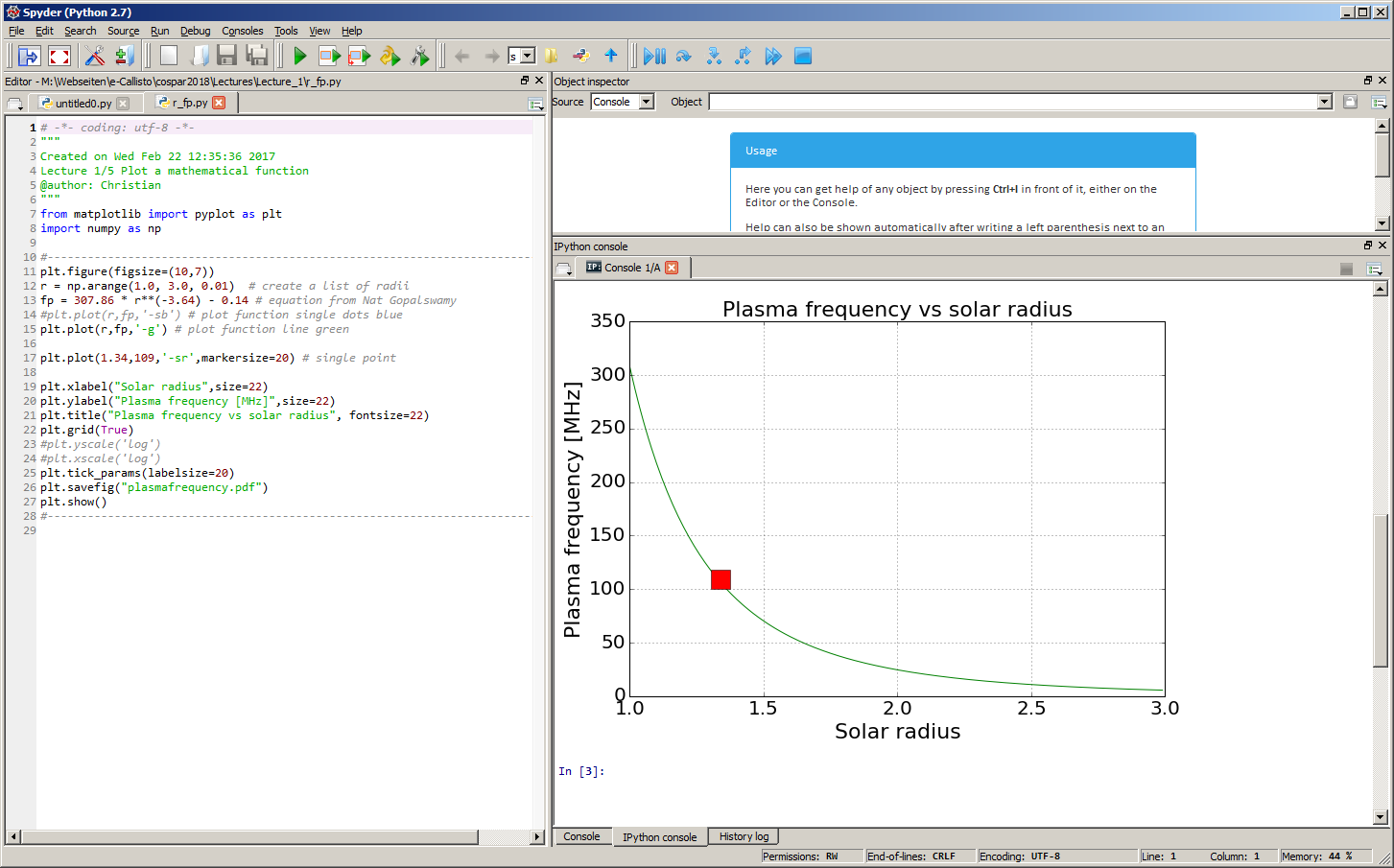The image size is (1394, 868).
Task: Switch to the IPython console bottom tab
Action: (659, 837)
